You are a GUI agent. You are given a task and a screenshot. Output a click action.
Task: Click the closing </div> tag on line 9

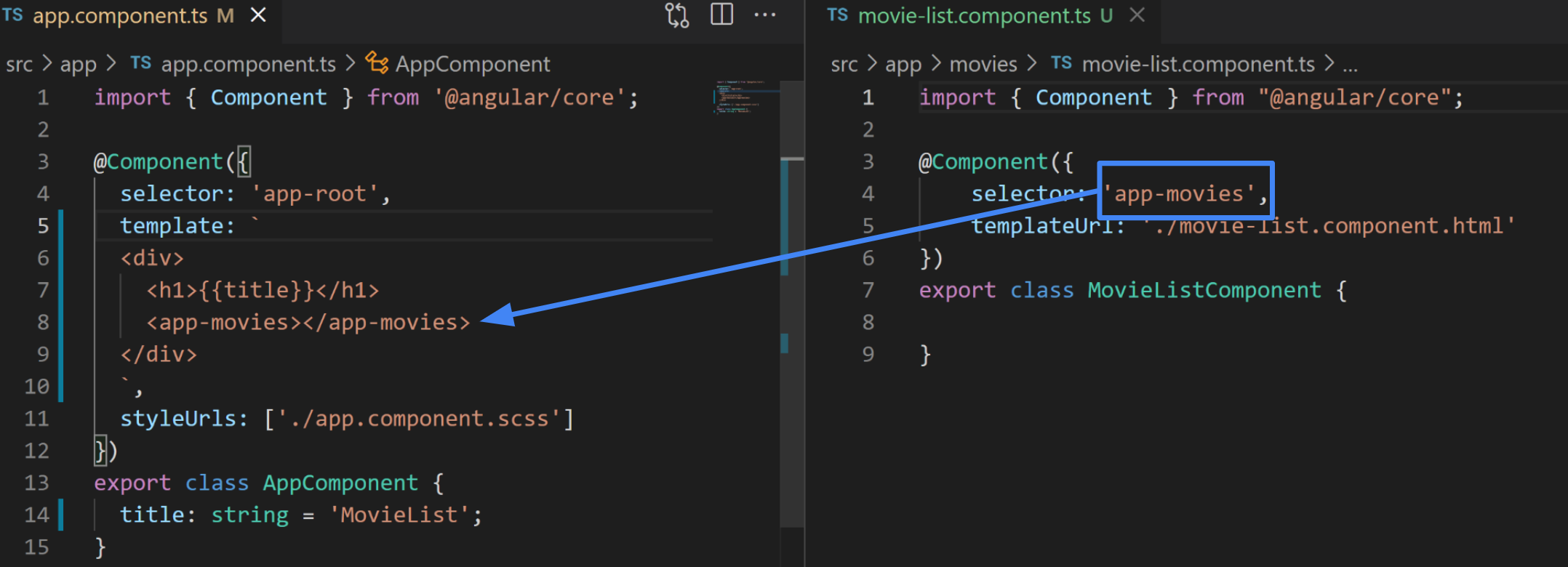[159, 355]
